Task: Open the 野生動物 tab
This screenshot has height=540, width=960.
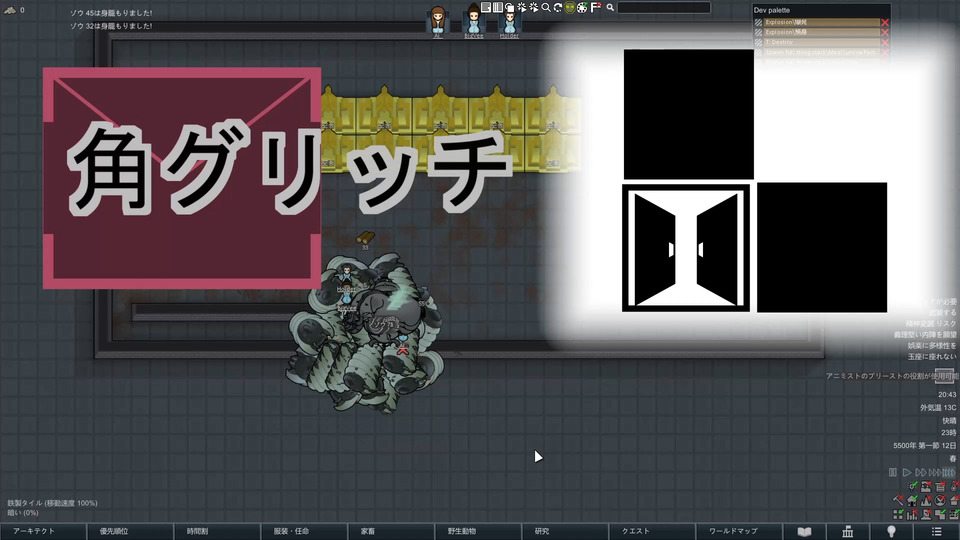Action: coord(478,531)
